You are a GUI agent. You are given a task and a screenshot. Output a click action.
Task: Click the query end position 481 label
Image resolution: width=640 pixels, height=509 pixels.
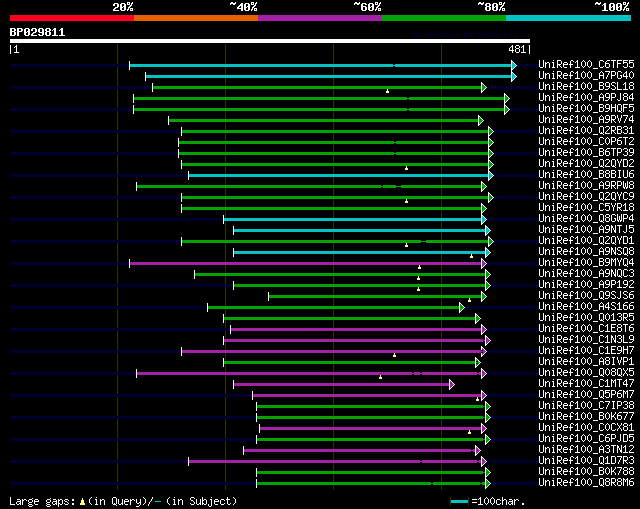(517, 49)
